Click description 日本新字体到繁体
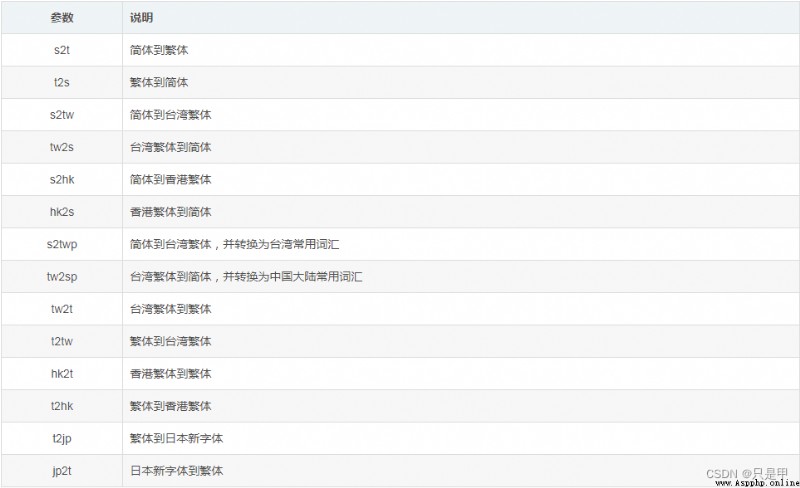This screenshot has width=800, height=488. click(x=177, y=471)
